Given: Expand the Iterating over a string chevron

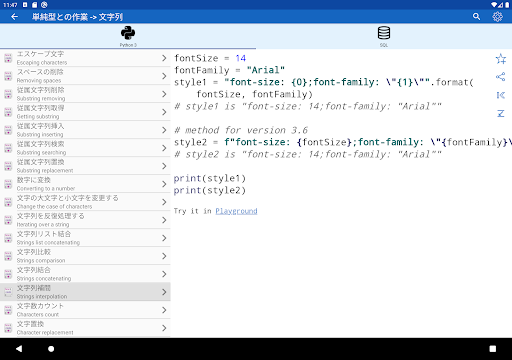Looking at the screenshot, I should (x=164, y=220).
